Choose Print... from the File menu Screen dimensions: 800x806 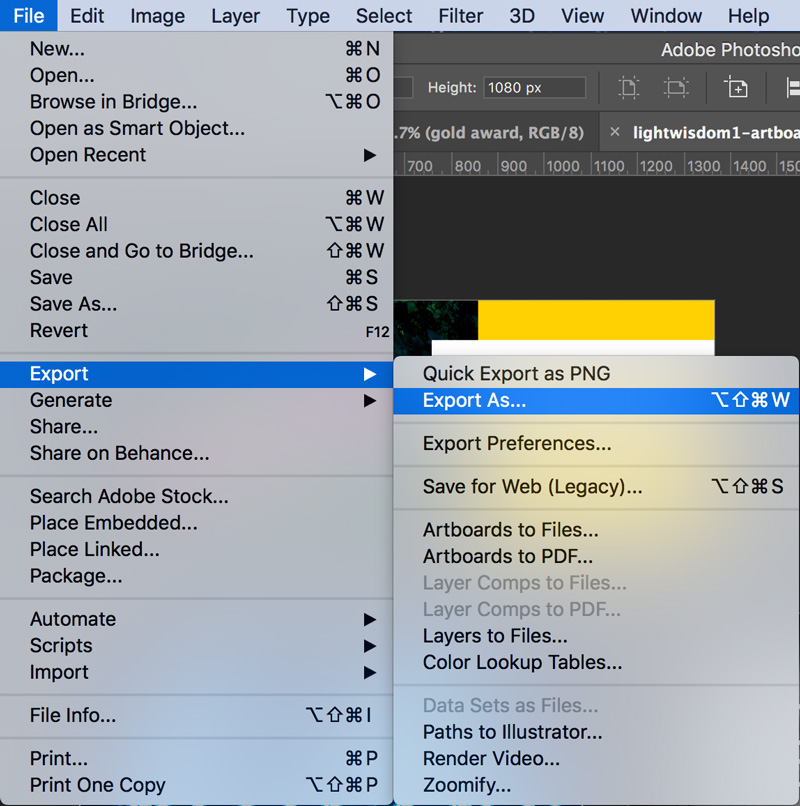click(x=196, y=759)
